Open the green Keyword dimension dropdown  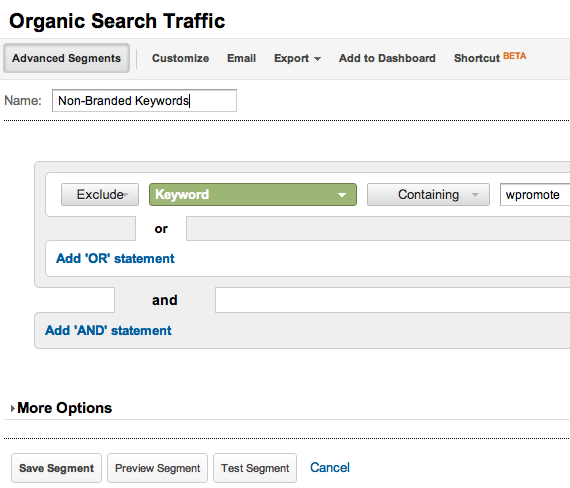[253, 195]
